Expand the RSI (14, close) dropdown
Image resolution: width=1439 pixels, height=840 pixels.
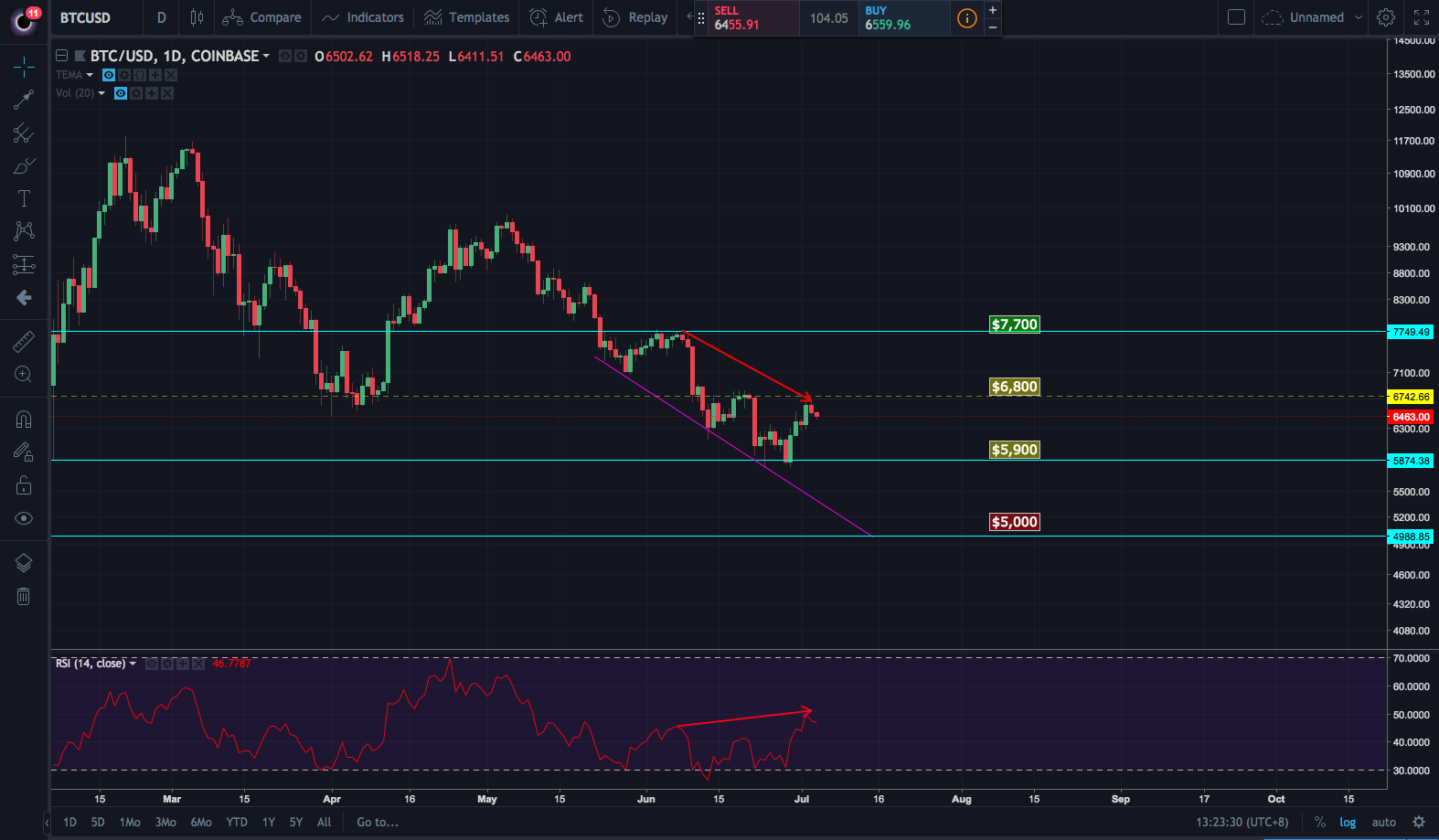pos(133,664)
